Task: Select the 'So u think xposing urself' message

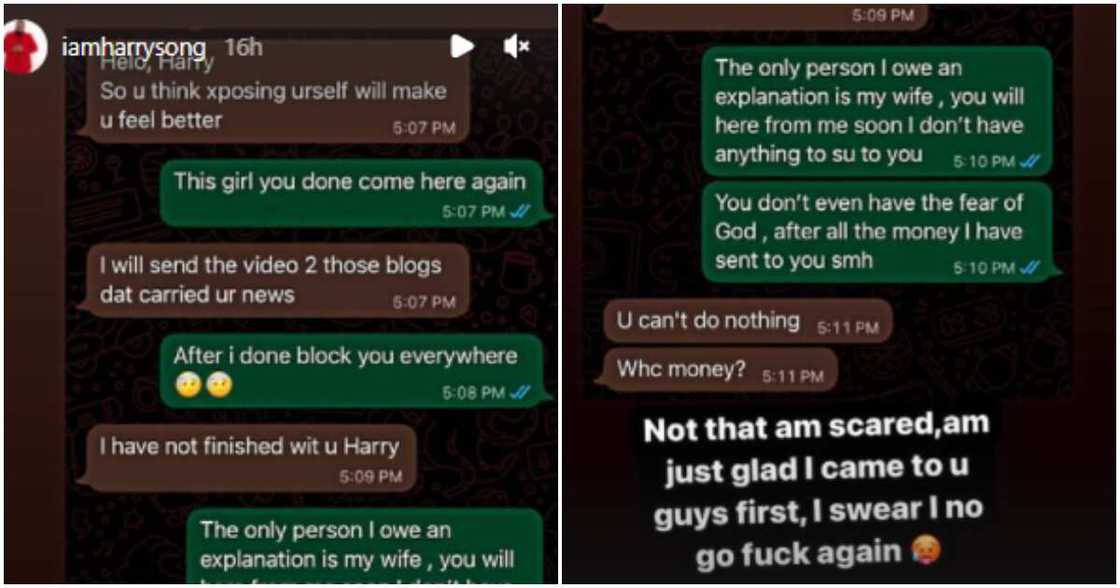Action: (x=274, y=96)
